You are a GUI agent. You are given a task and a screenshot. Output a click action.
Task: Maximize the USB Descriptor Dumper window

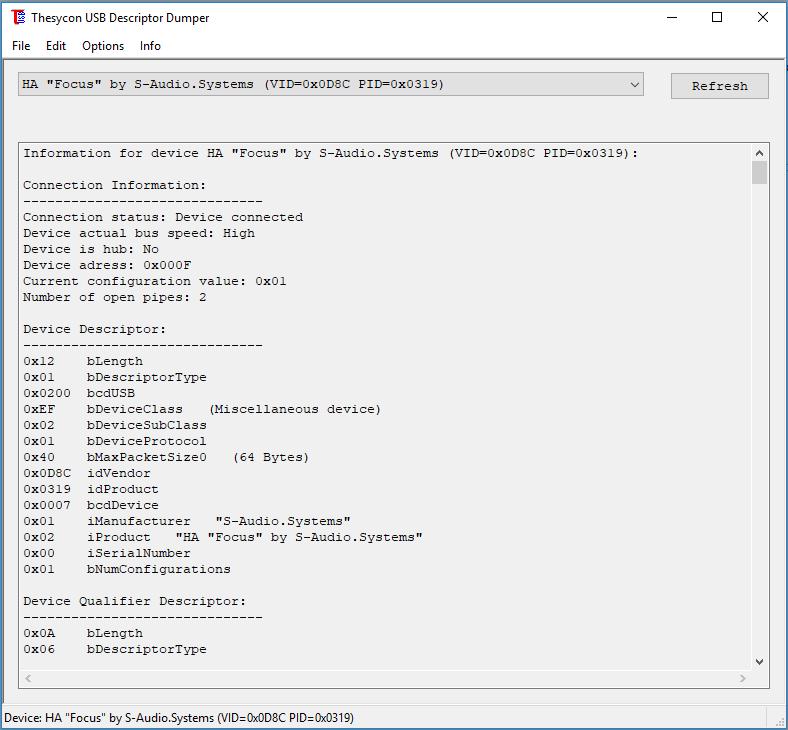(x=717, y=17)
